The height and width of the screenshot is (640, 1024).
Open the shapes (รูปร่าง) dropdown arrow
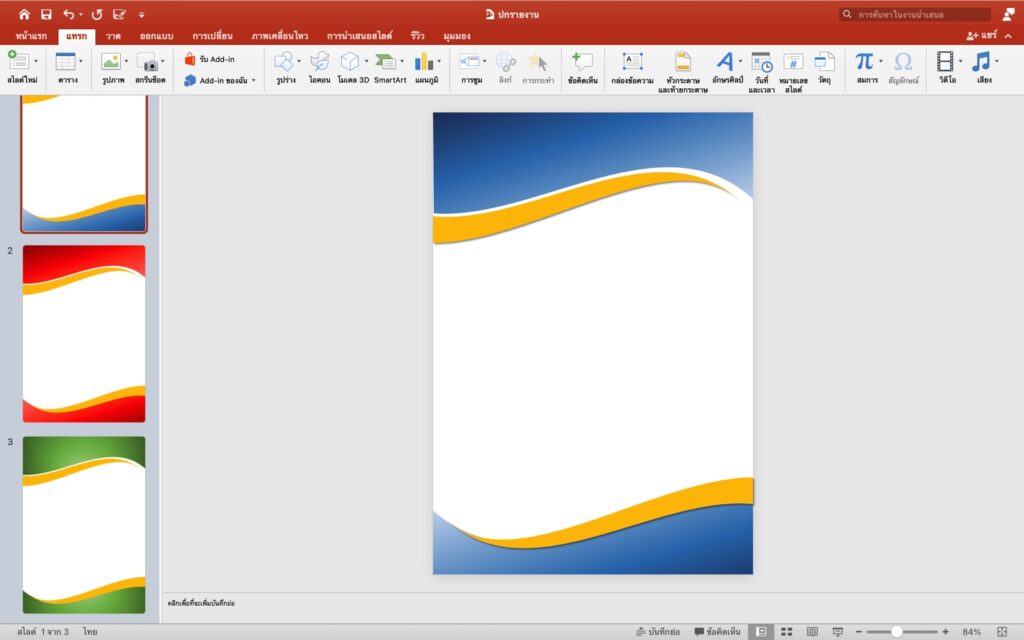(299, 62)
